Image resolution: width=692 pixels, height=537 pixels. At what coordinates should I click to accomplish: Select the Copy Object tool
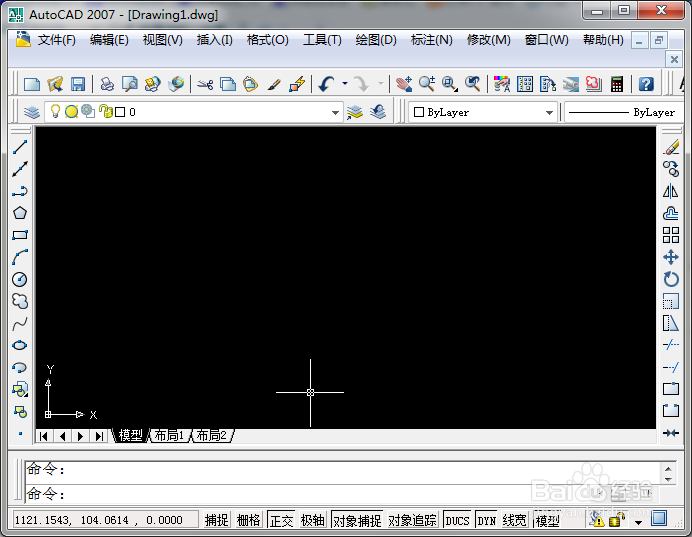coord(671,169)
